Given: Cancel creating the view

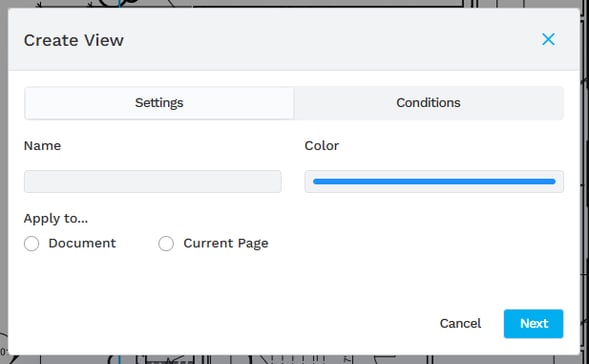Looking at the screenshot, I should pos(460,323).
